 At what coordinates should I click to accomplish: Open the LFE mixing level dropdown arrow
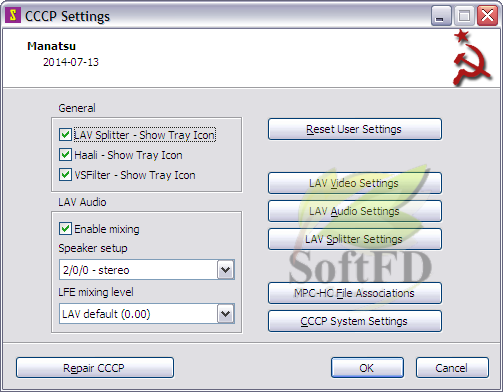[x=226, y=313]
